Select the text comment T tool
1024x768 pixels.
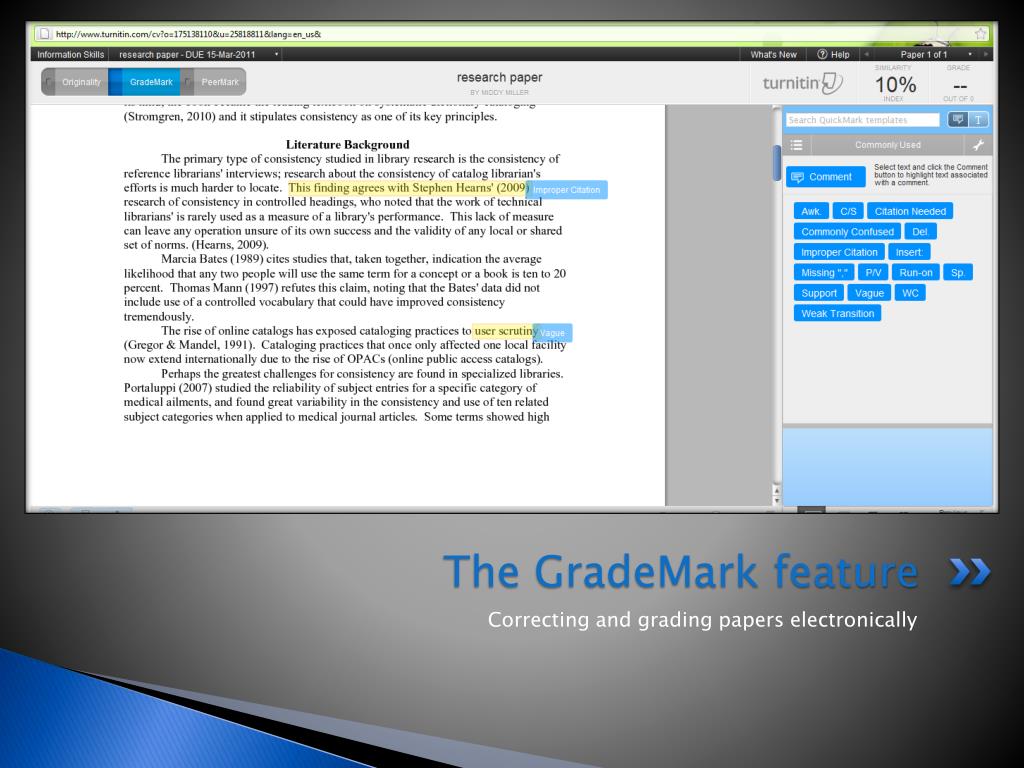click(x=978, y=120)
